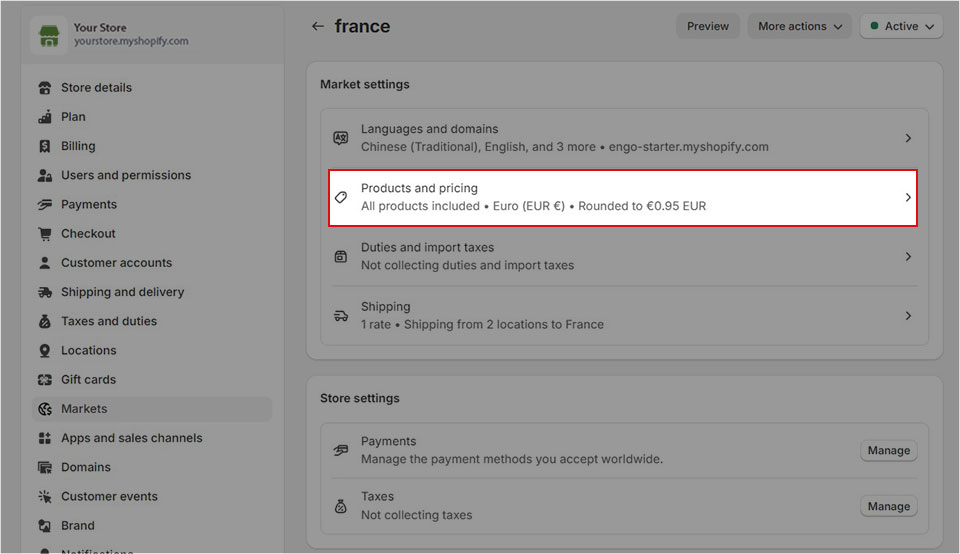Click the yourstore.myshopify.com store address
This screenshot has width=960, height=554.
[131, 42]
